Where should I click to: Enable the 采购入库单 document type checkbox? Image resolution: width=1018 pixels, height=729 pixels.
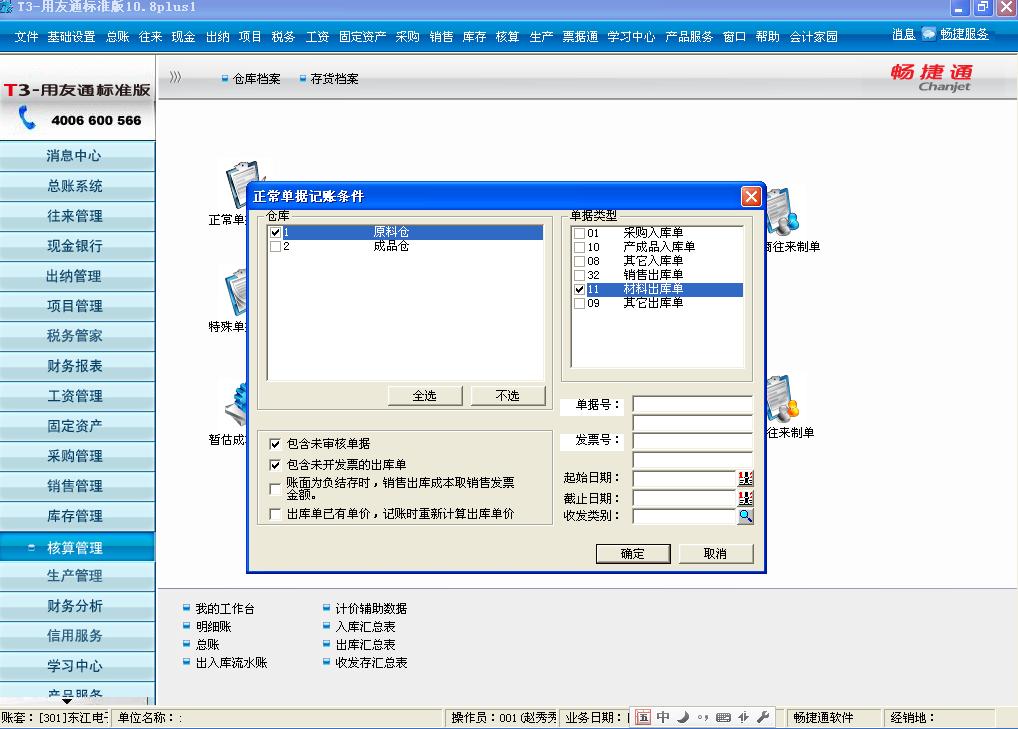(578, 231)
